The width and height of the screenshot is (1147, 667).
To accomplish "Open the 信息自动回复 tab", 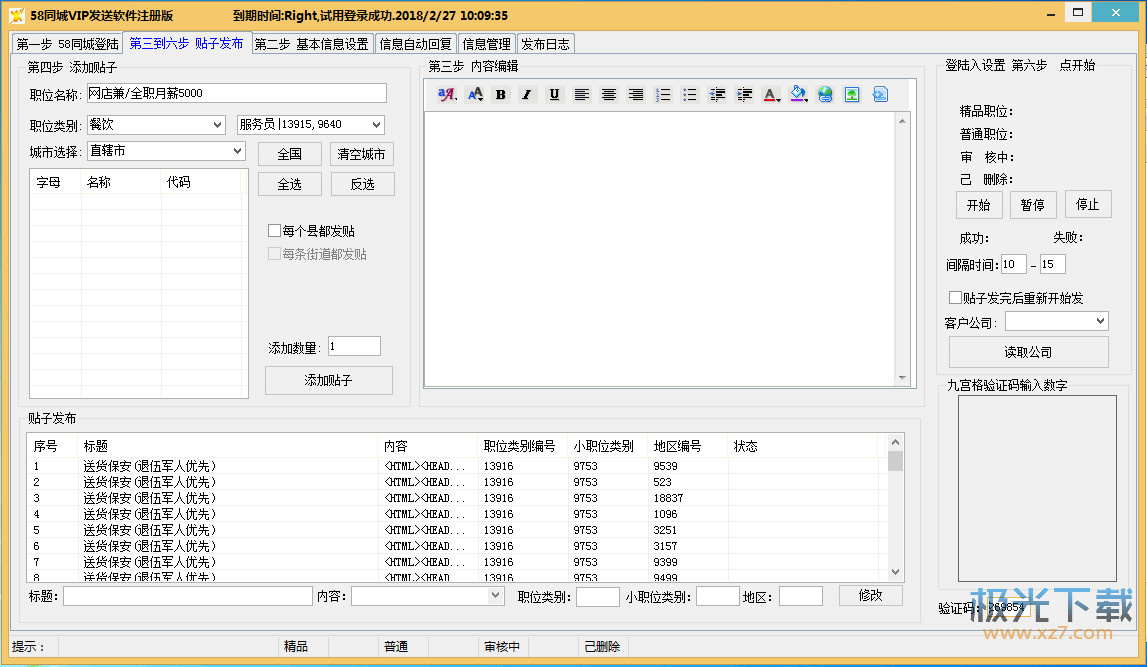I will coord(415,44).
